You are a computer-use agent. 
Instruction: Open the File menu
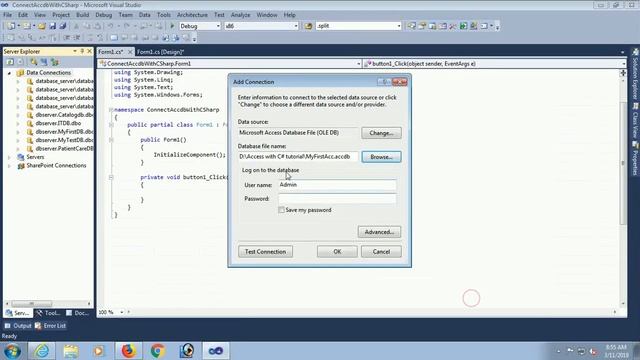(x=7, y=15)
